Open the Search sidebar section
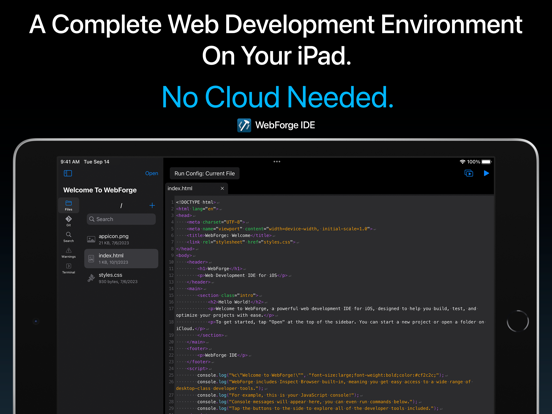Image resolution: width=552 pixels, height=414 pixels. 69,237
